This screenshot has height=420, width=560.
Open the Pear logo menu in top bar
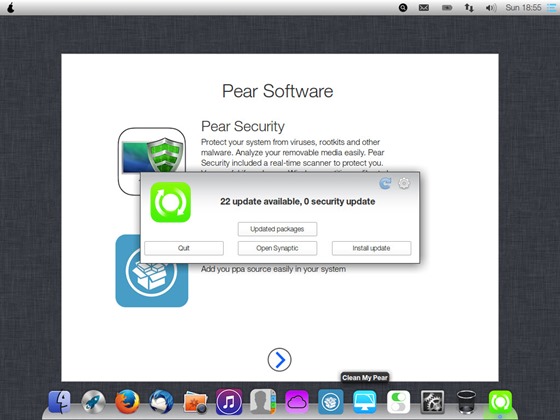coord(11,7)
